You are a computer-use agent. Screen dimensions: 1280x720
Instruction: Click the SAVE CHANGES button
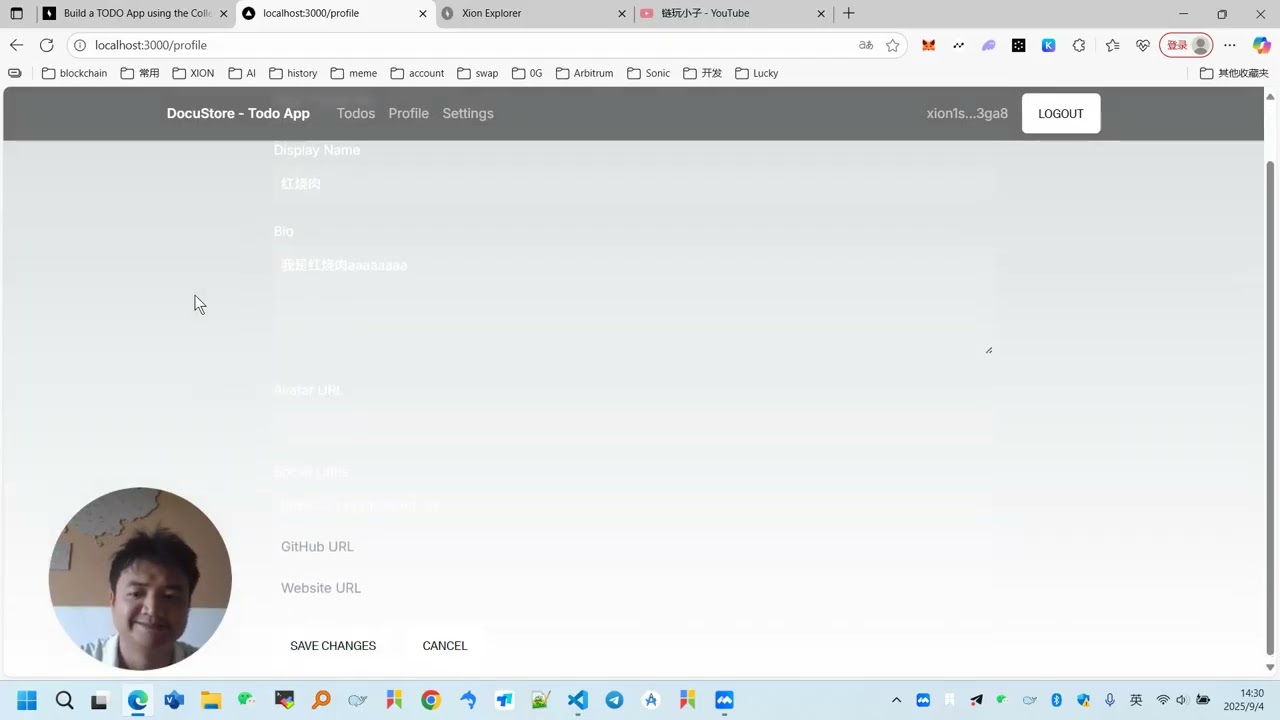pyautogui.click(x=333, y=645)
